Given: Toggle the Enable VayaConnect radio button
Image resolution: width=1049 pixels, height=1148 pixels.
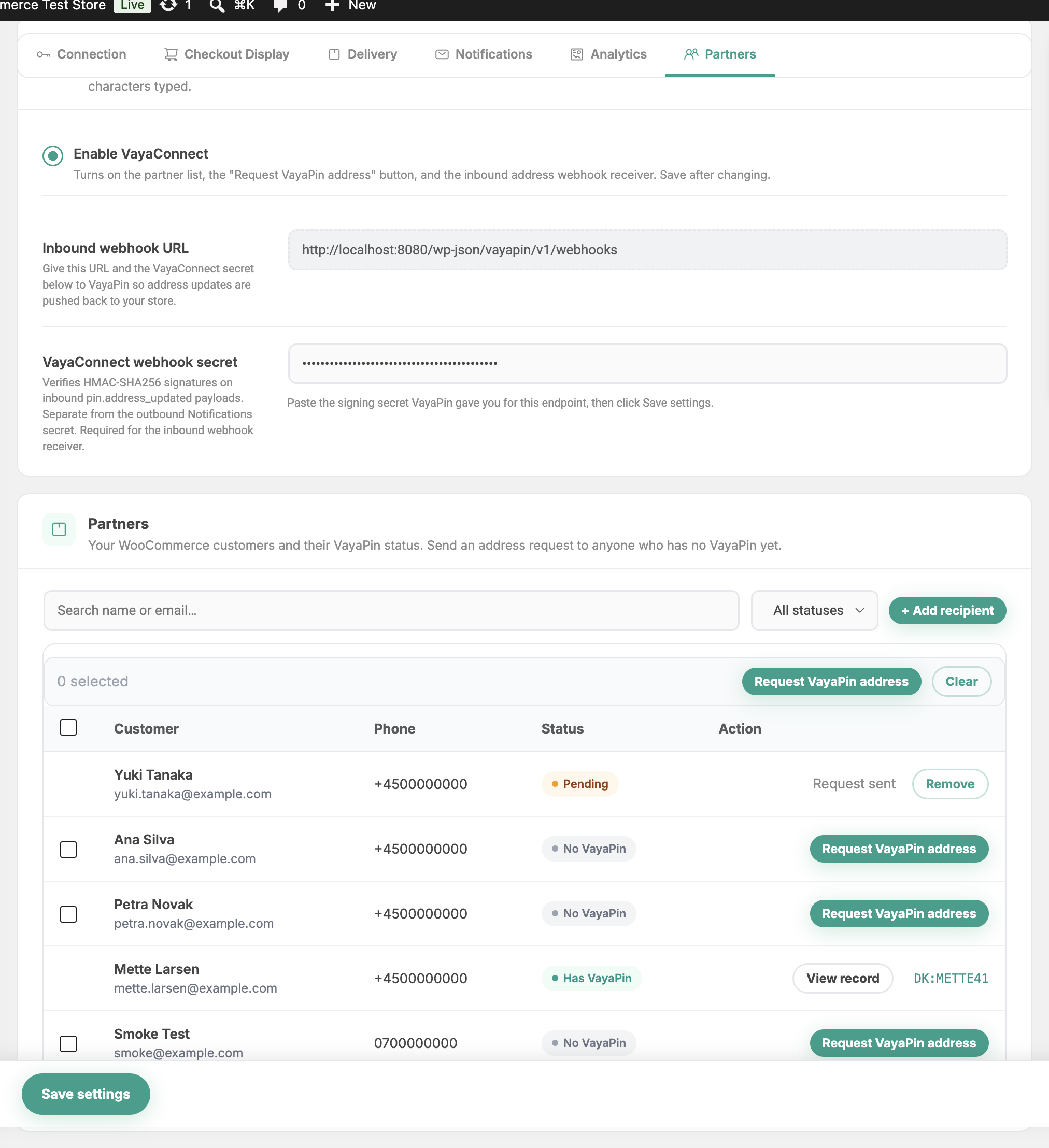Looking at the screenshot, I should 53,155.
